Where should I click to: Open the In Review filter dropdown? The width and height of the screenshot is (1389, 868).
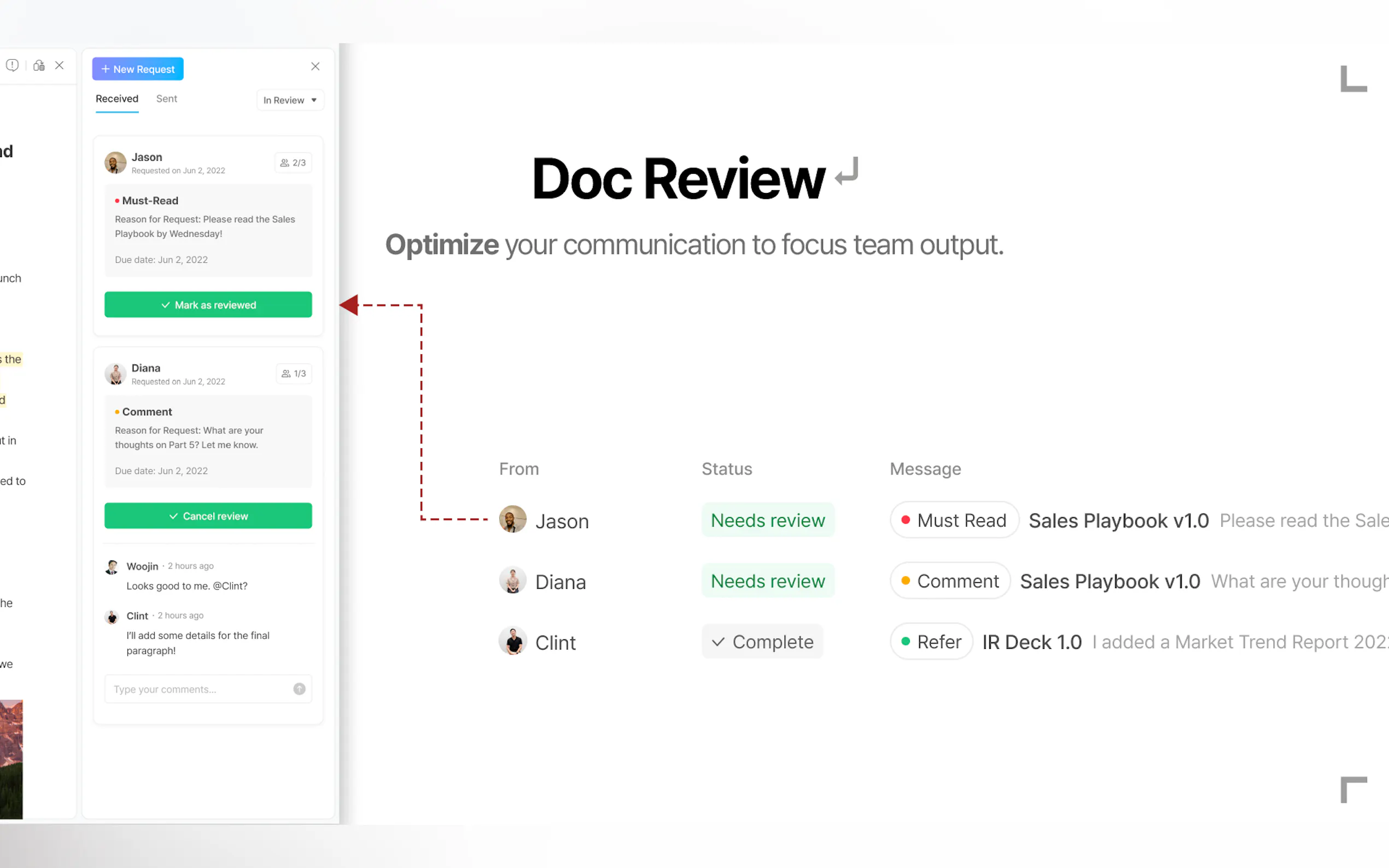point(290,100)
